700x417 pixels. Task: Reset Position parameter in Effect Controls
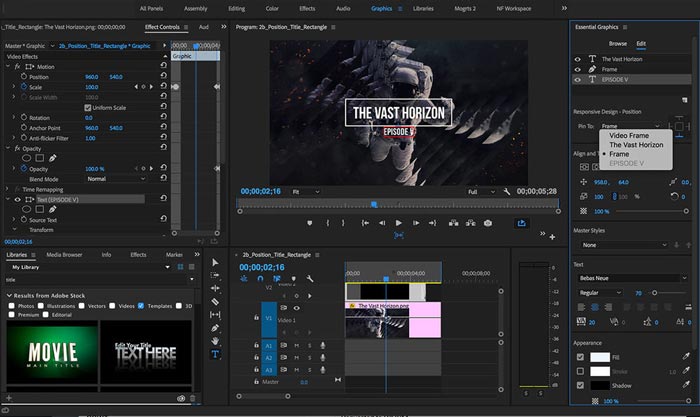pos(163,76)
